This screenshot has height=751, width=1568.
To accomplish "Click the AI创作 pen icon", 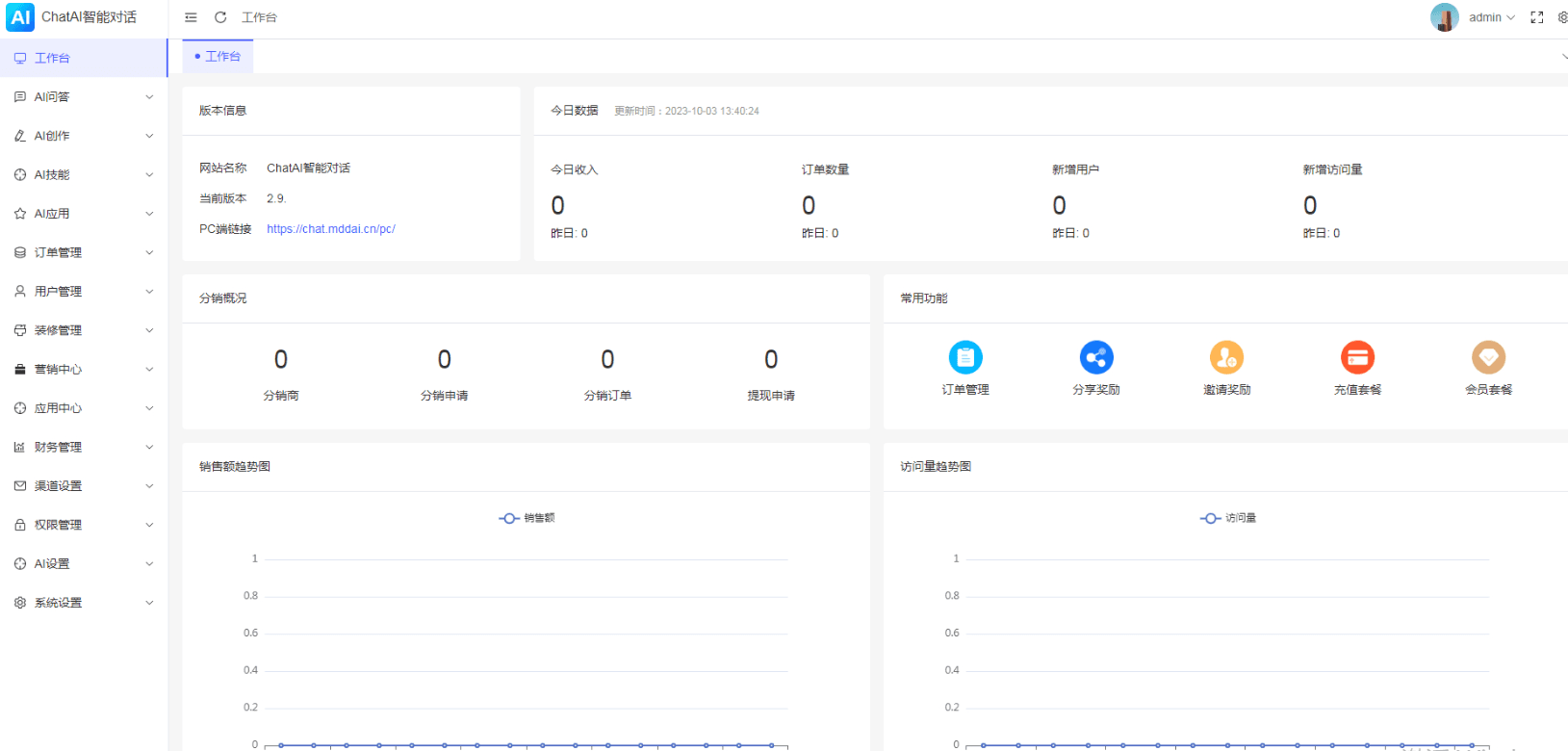I will [x=20, y=136].
